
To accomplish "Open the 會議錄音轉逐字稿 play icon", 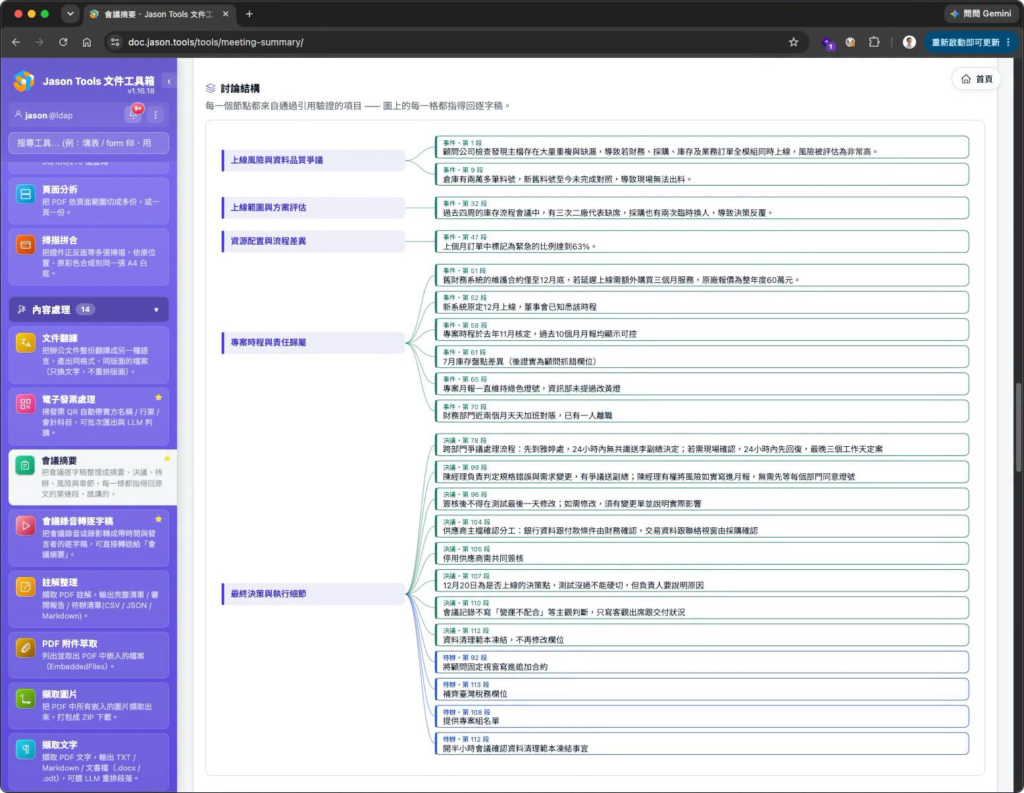I will pyautogui.click(x=25, y=526).
